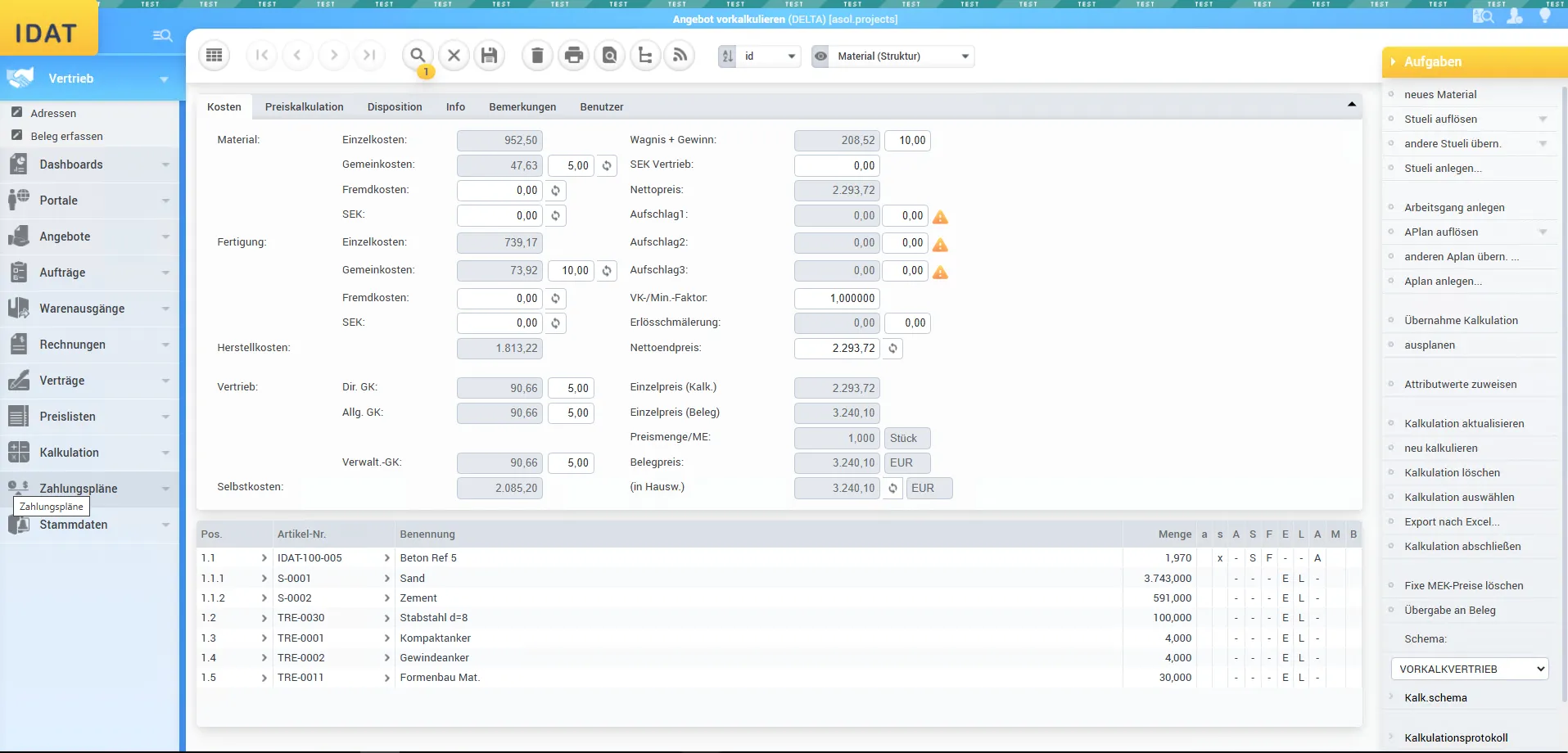Toggle the eye visibility icon beside Material
Screen dimensions: 1568x753
[820, 56]
